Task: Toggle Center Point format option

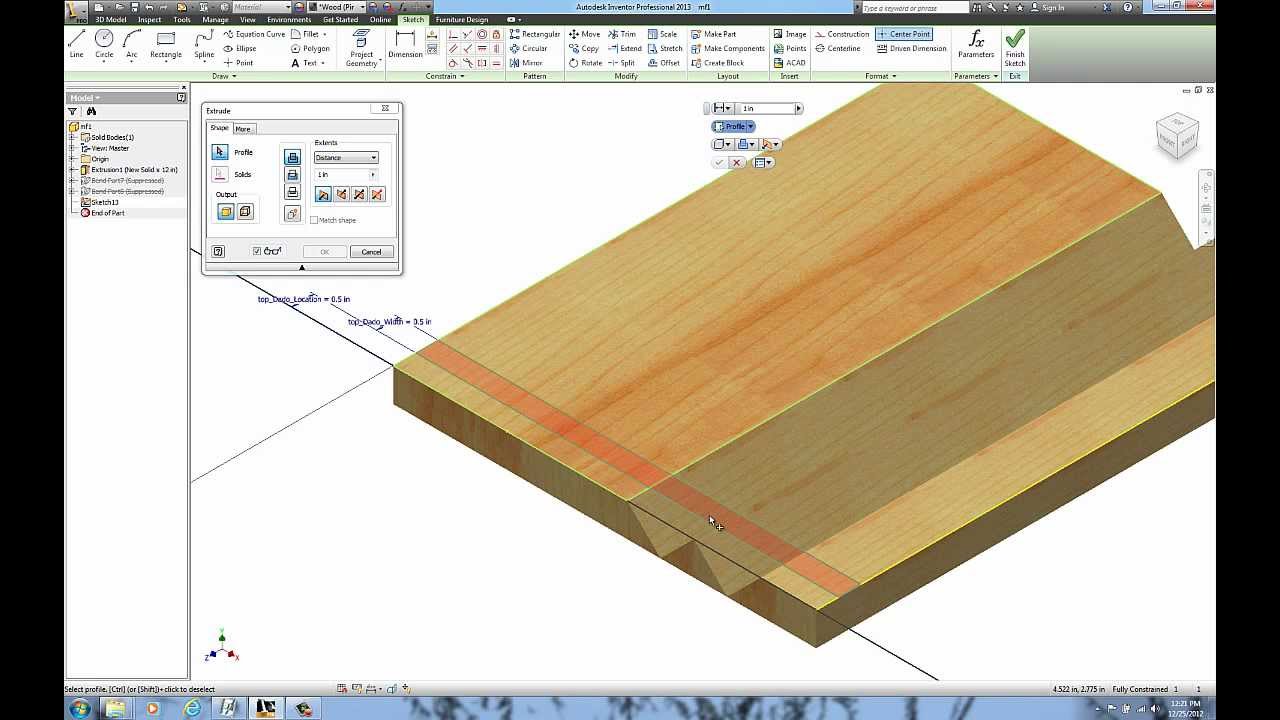Action: (904, 34)
